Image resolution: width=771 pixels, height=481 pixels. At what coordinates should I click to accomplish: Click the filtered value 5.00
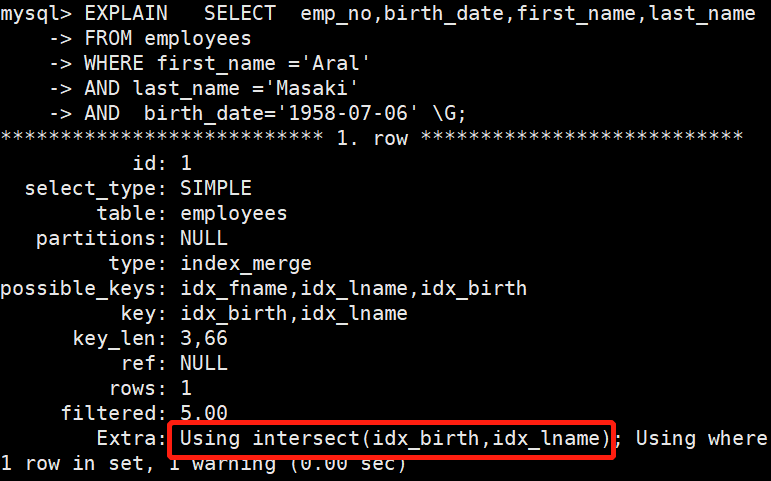204,413
